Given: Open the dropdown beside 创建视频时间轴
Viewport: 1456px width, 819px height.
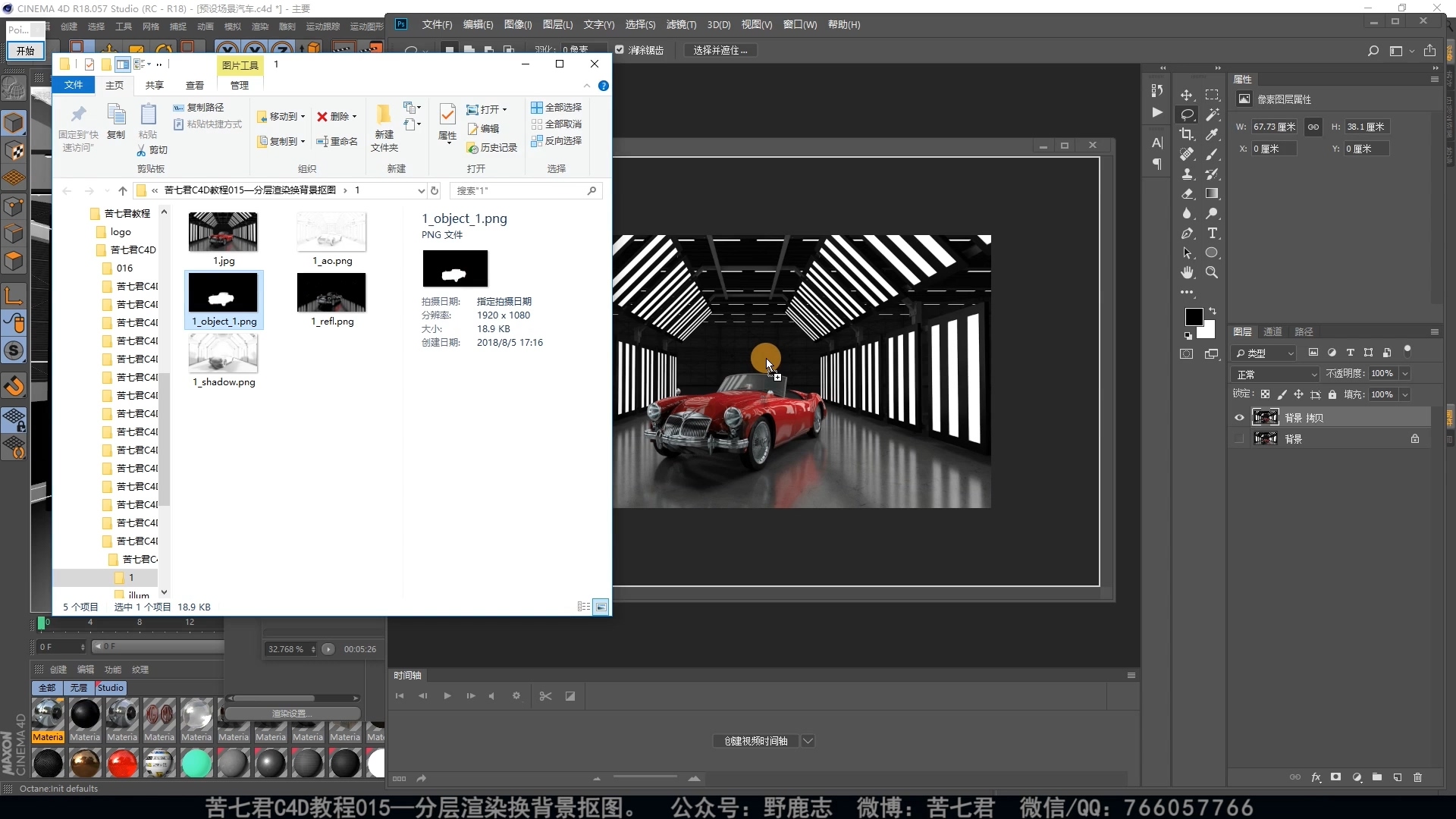Looking at the screenshot, I should click(808, 741).
